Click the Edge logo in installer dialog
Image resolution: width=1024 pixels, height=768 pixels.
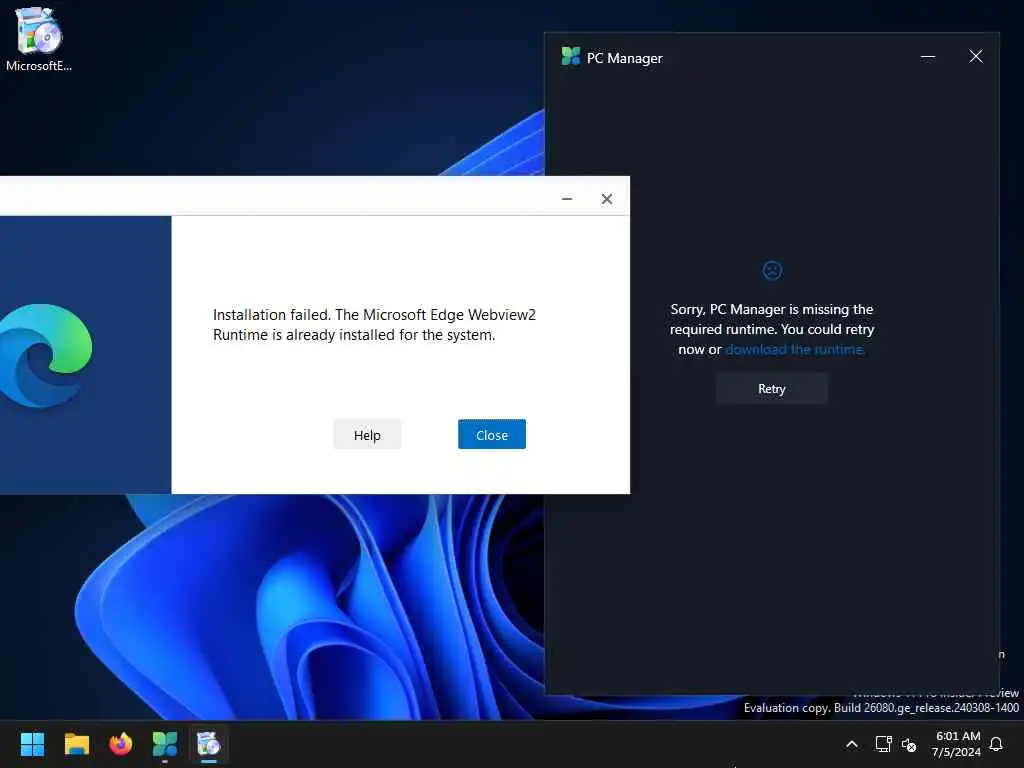(44, 356)
